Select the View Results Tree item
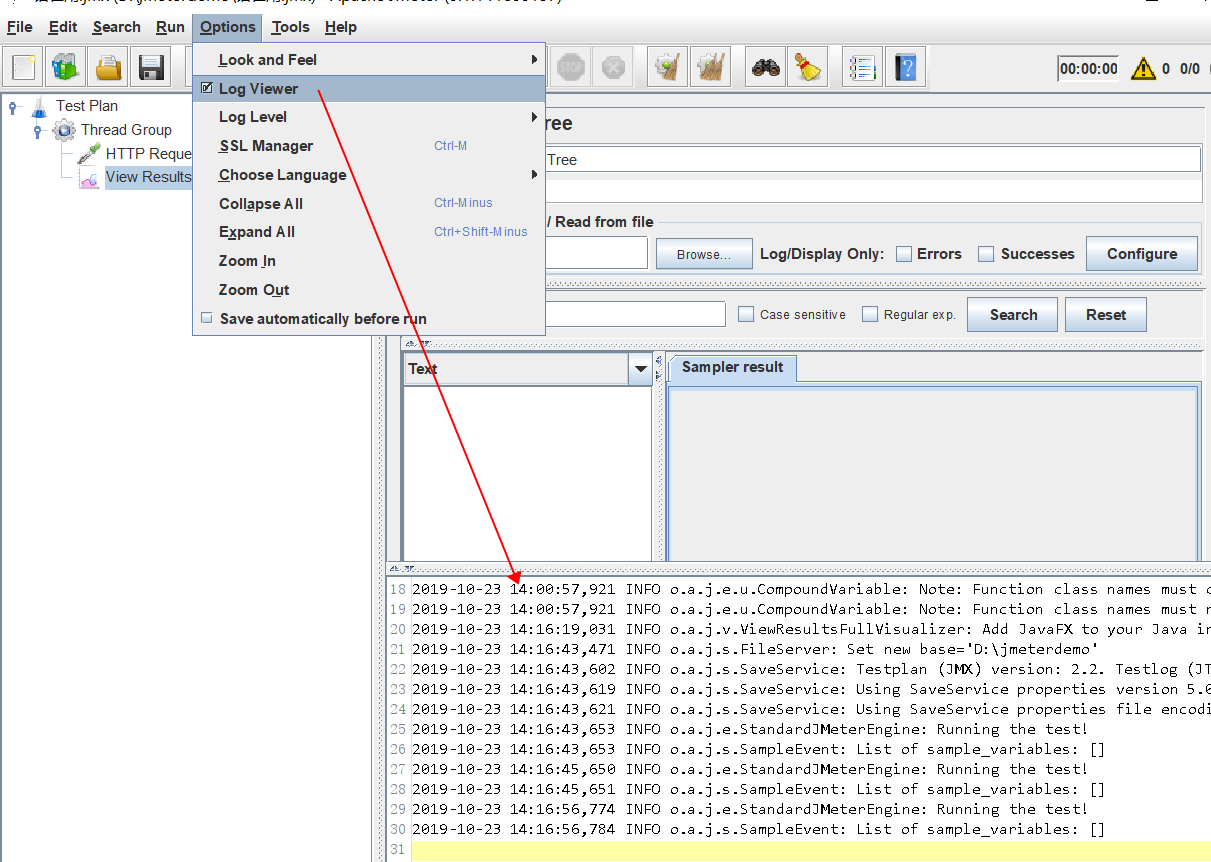Screen dimensions: 1211x862 pyautogui.click(x=148, y=177)
